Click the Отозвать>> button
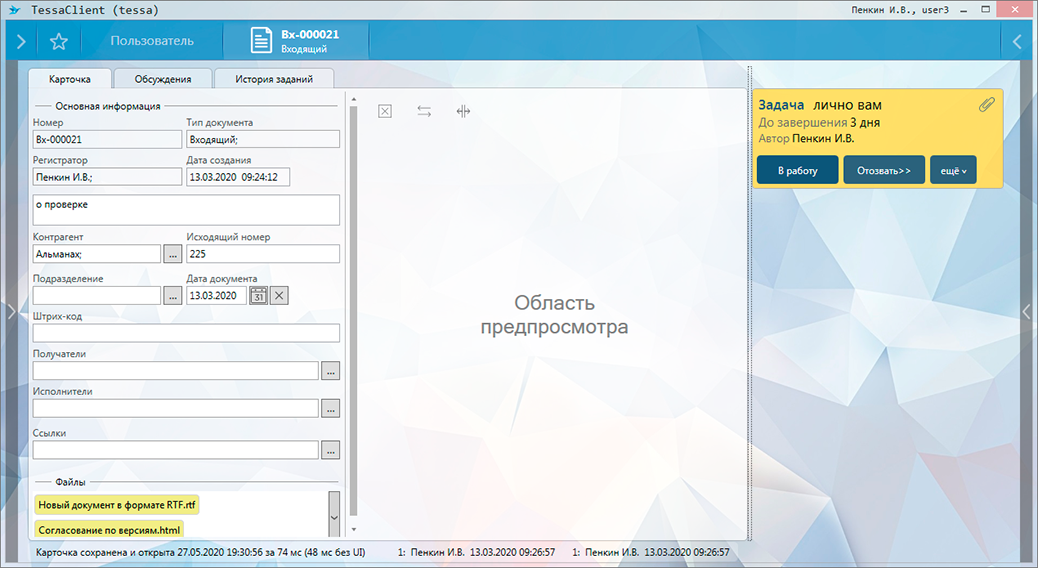 pyautogui.click(x=884, y=170)
